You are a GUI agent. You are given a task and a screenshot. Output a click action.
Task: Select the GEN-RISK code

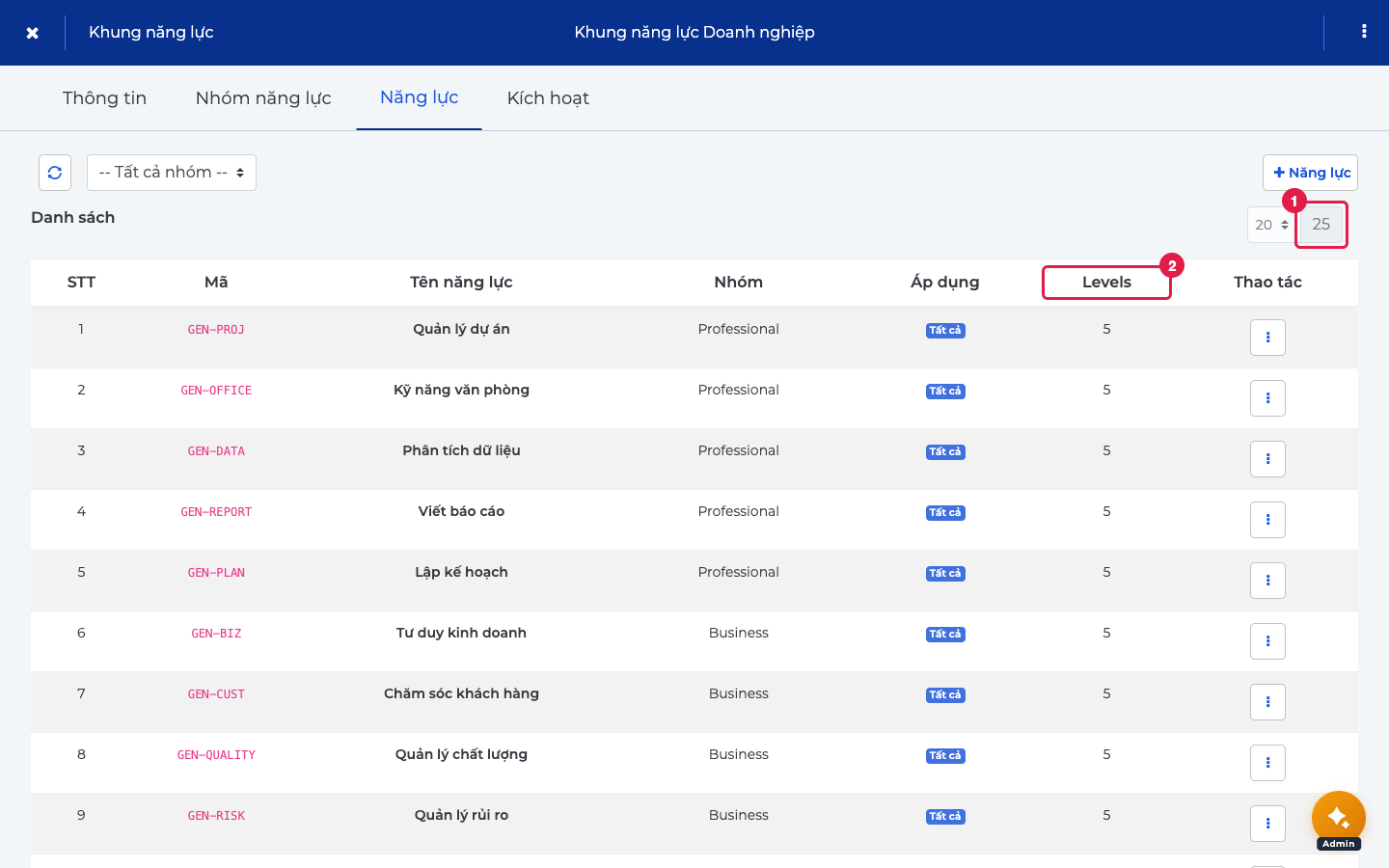coord(216,816)
